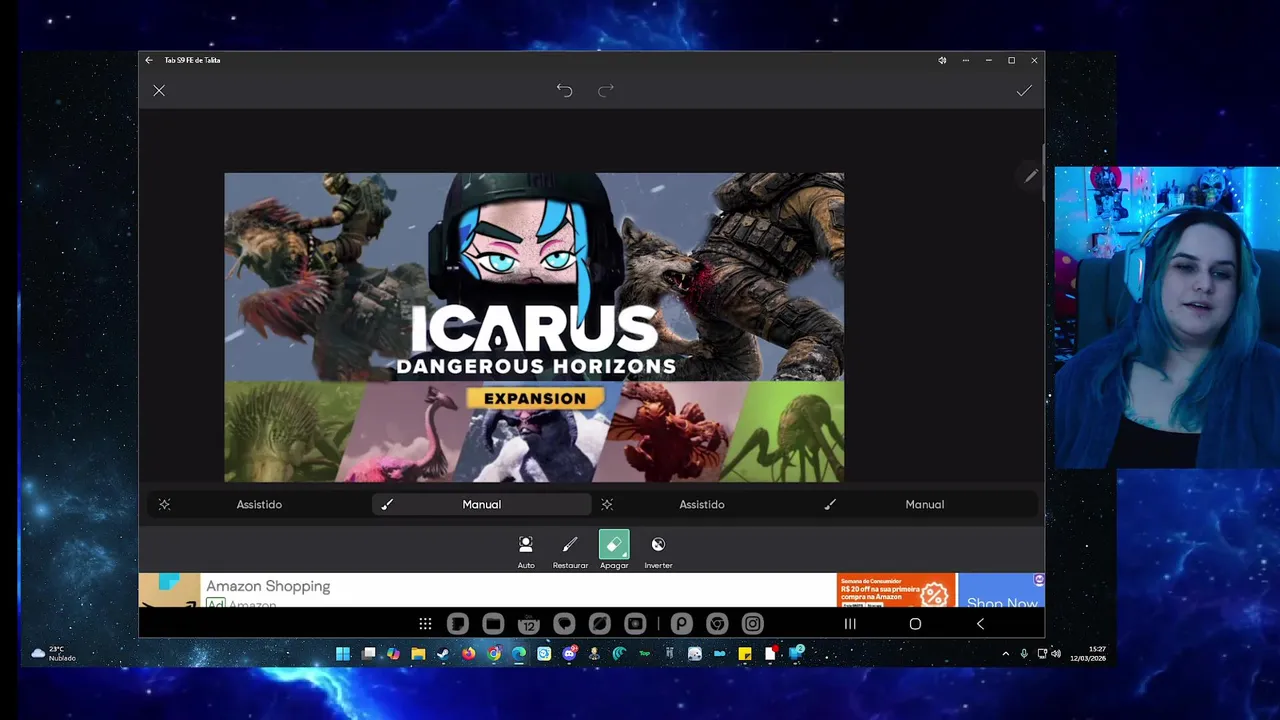This screenshot has height=720, width=1280.
Task: Launch Samsung Notes from the tablet taskbar
Action: click(x=458, y=624)
